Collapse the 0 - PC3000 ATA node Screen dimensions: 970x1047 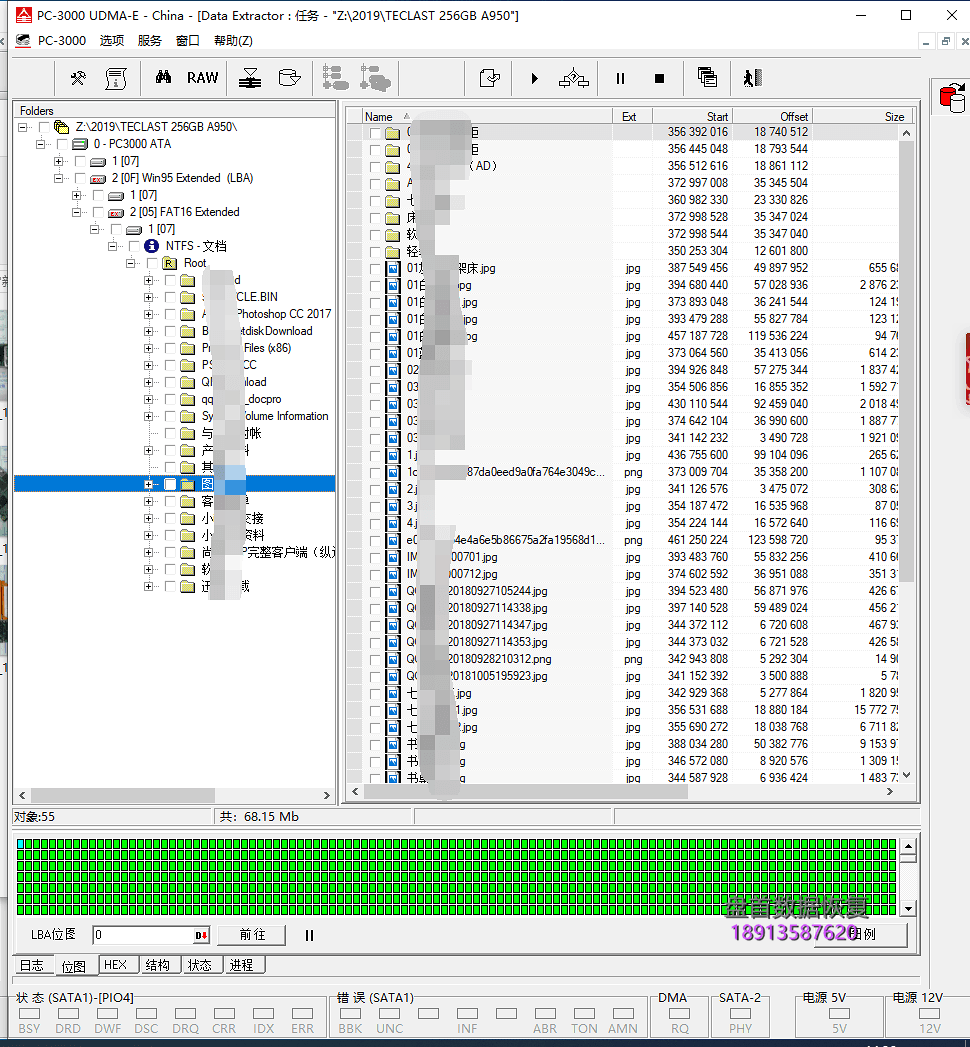41,144
